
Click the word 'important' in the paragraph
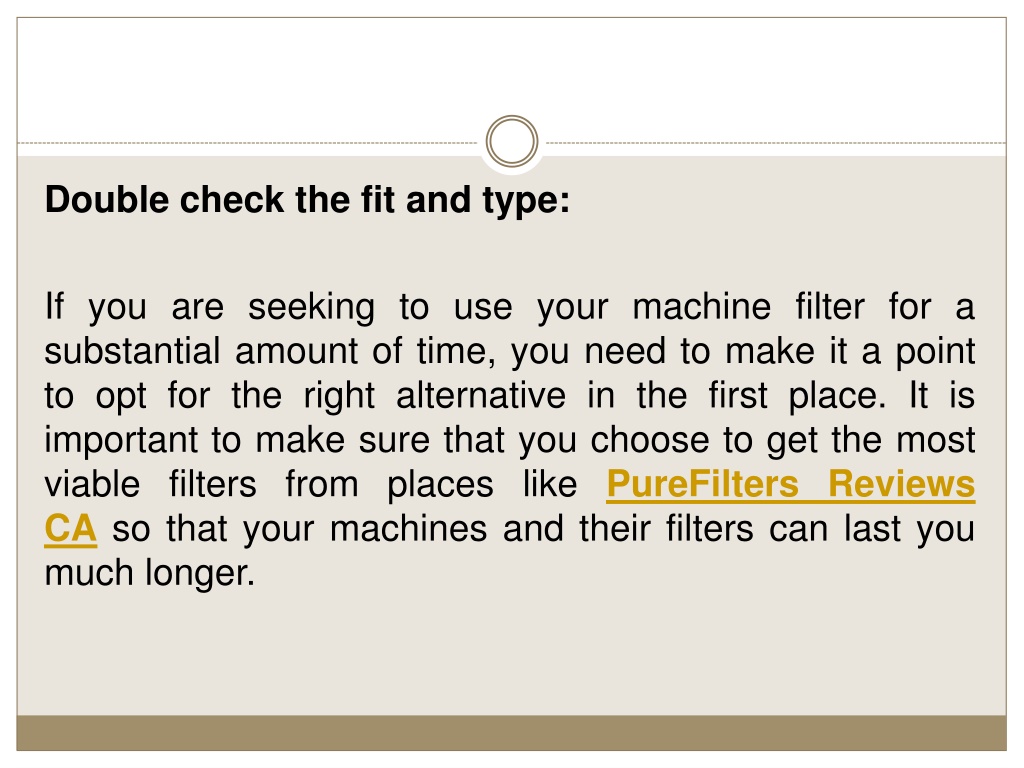pos(121,441)
